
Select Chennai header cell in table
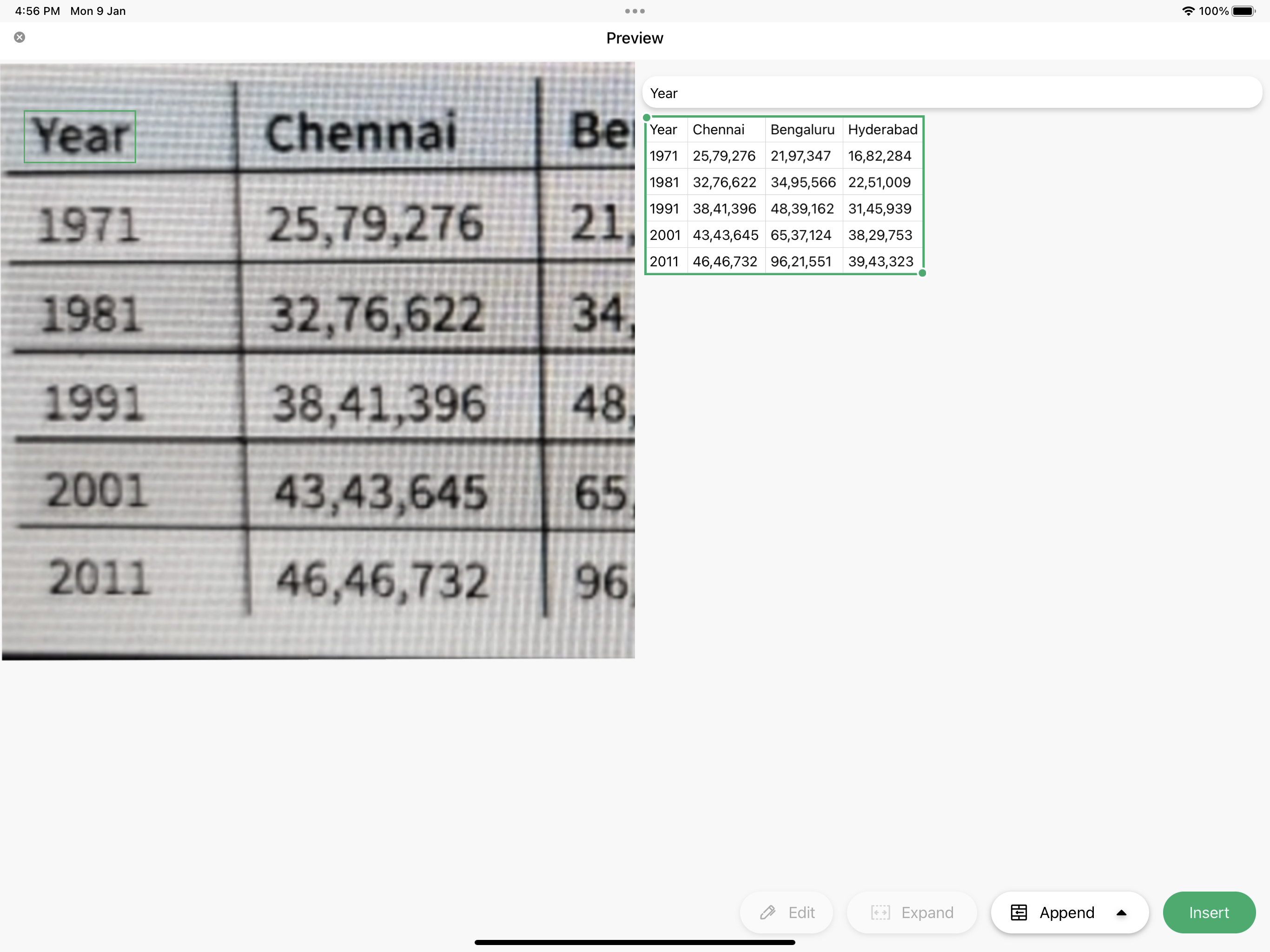coord(726,130)
